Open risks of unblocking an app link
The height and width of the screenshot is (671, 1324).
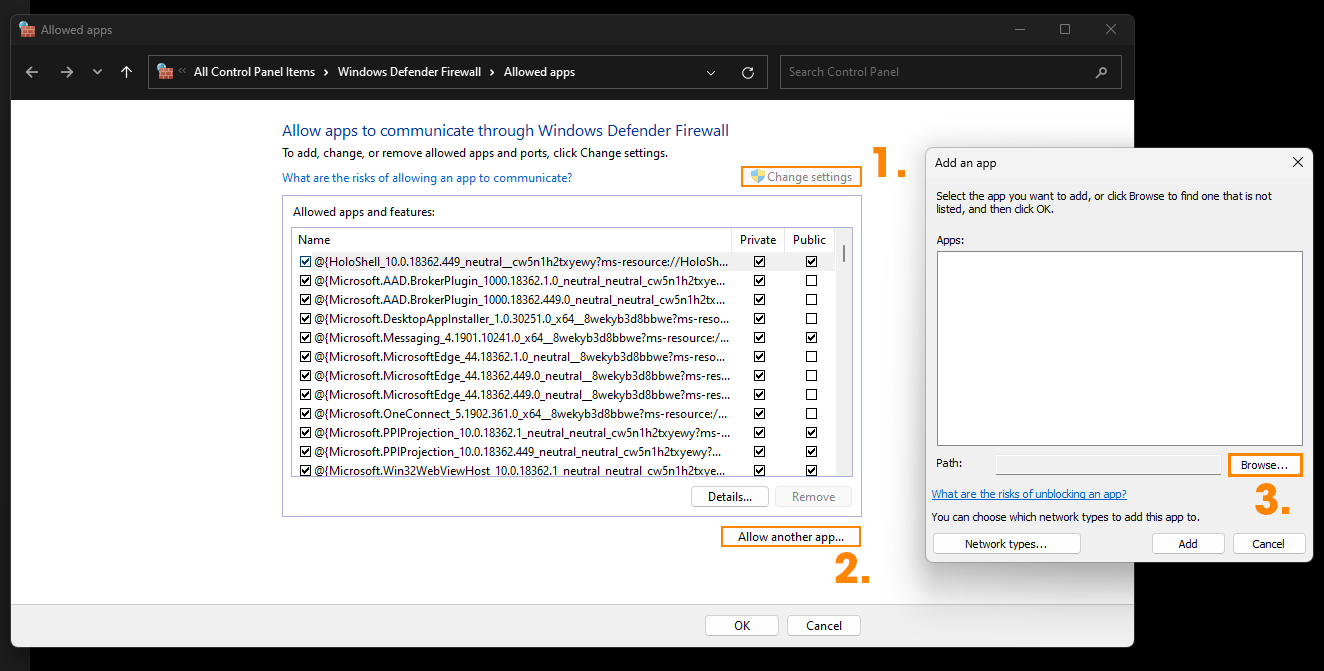(x=1029, y=494)
